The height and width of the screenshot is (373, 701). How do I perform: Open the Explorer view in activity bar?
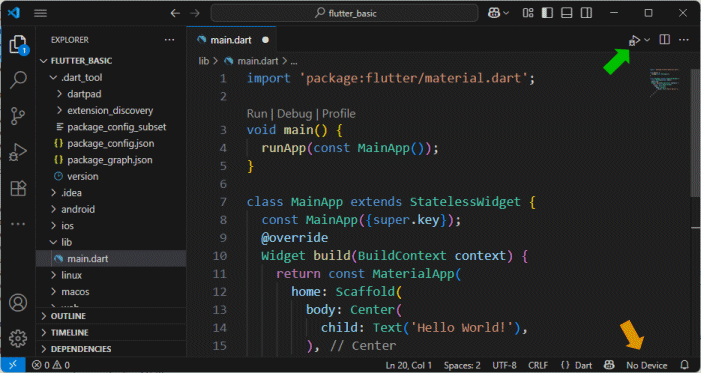[18, 45]
